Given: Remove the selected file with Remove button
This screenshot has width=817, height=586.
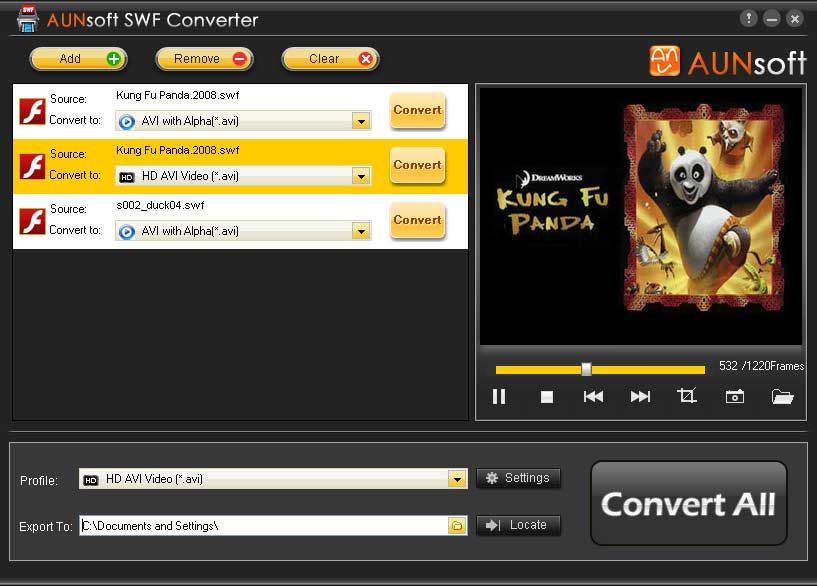Looking at the screenshot, I should [x=204, y=59].
